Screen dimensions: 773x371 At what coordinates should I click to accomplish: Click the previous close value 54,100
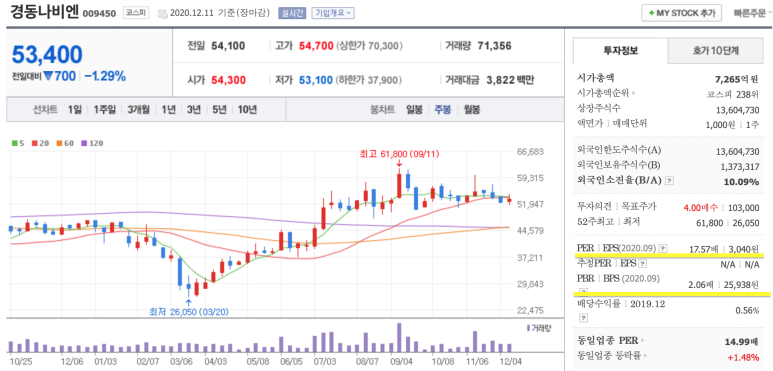coord(228,46)
